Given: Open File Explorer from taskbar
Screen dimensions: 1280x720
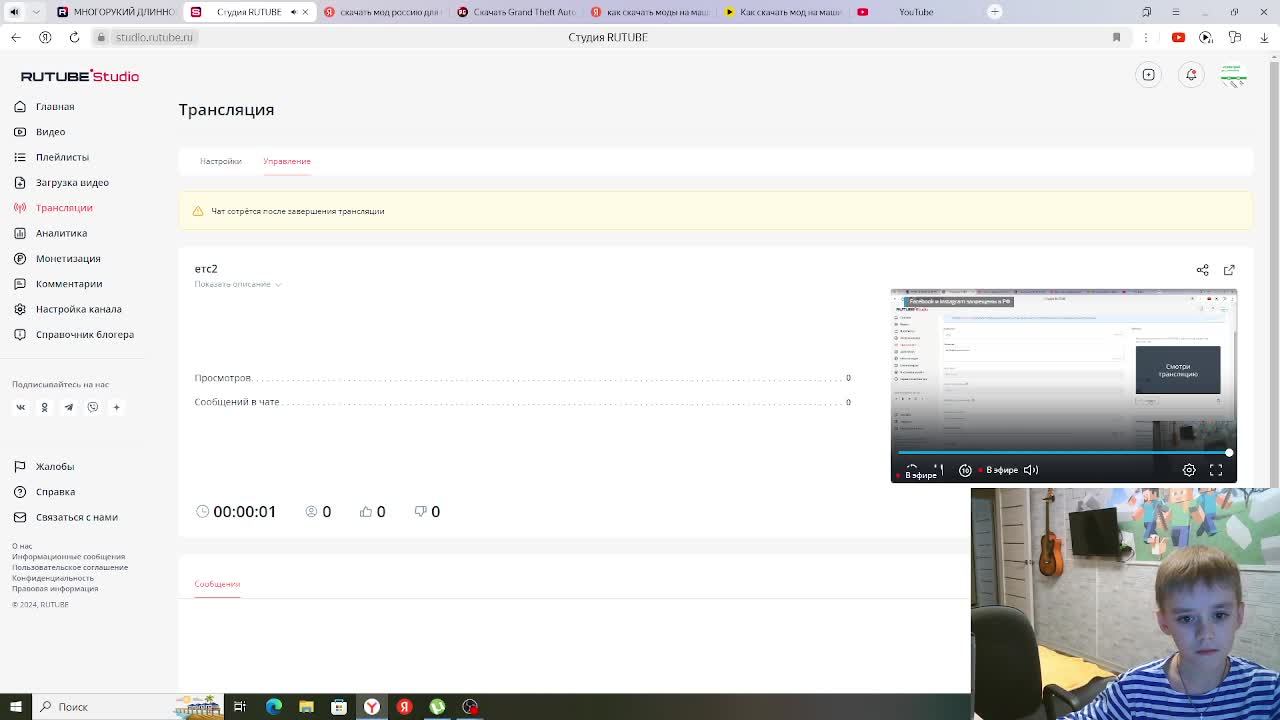Looking at the screenshot, I should 306,707.
